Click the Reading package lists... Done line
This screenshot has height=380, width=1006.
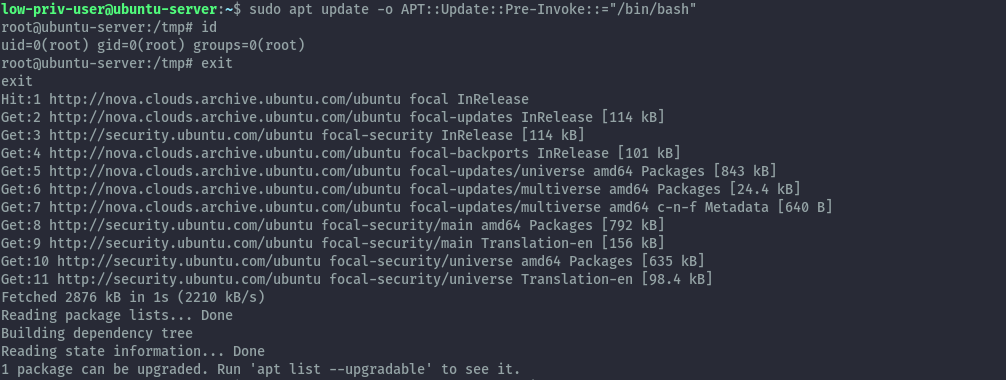tap(117, 315)
